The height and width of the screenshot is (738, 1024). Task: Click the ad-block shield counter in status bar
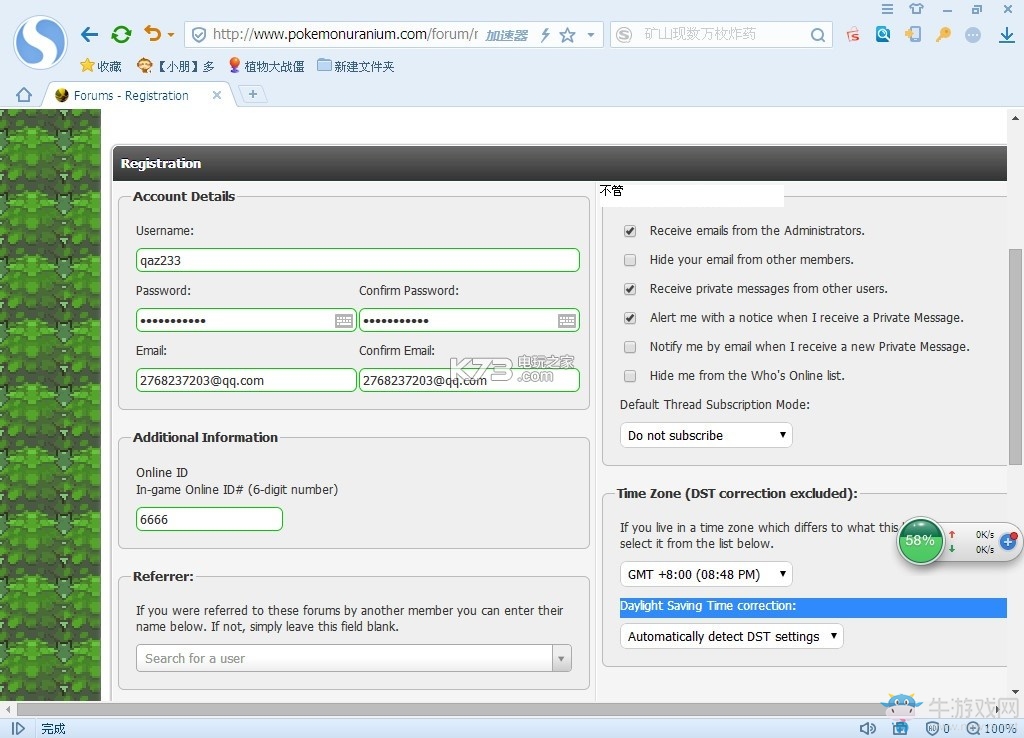coord(937,728)
